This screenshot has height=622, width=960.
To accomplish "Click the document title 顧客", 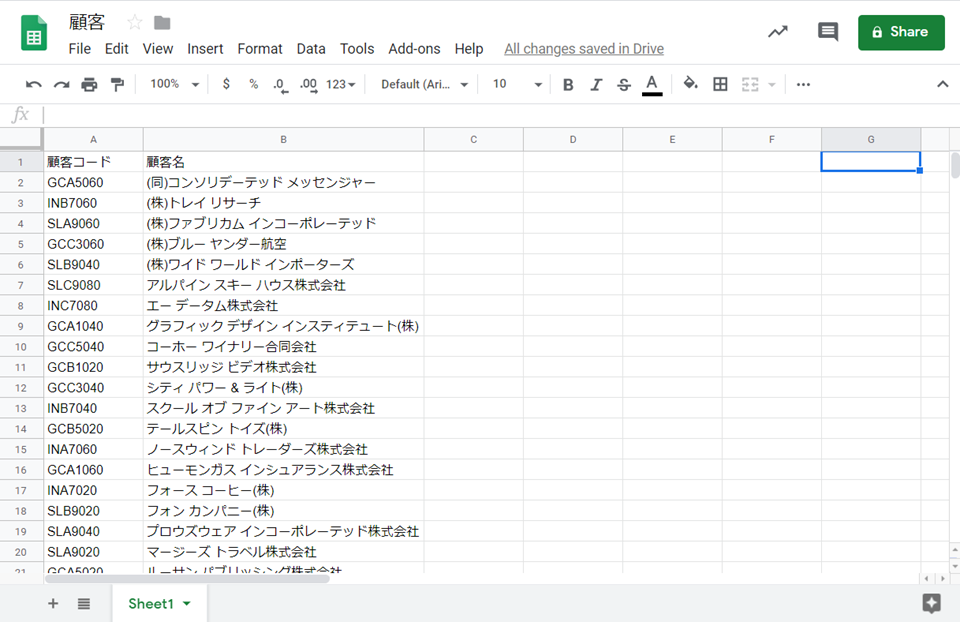I will 86,23.
